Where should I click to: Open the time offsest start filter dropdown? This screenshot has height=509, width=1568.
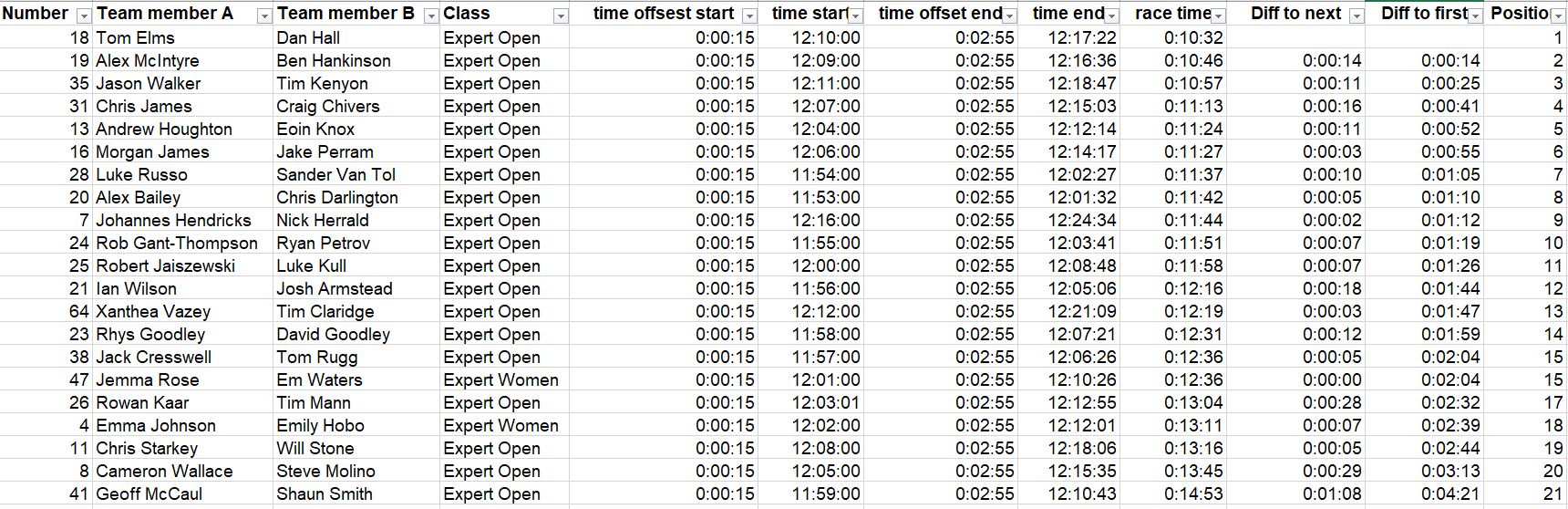749,16
